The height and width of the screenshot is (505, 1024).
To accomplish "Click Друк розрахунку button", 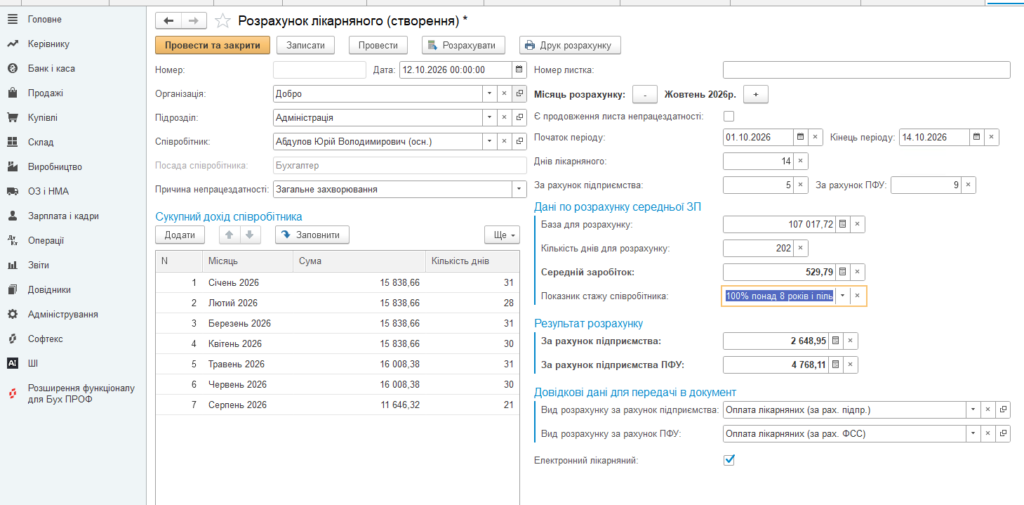I will pyautogui.click(x=569, y=45).
